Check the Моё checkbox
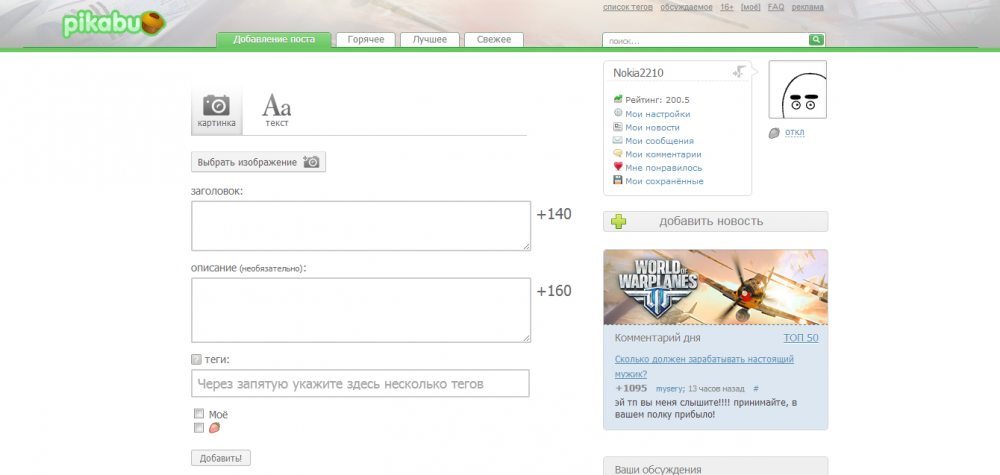Image resolution: width=1000 pixels, height=475 pixels. click(198, 414)
